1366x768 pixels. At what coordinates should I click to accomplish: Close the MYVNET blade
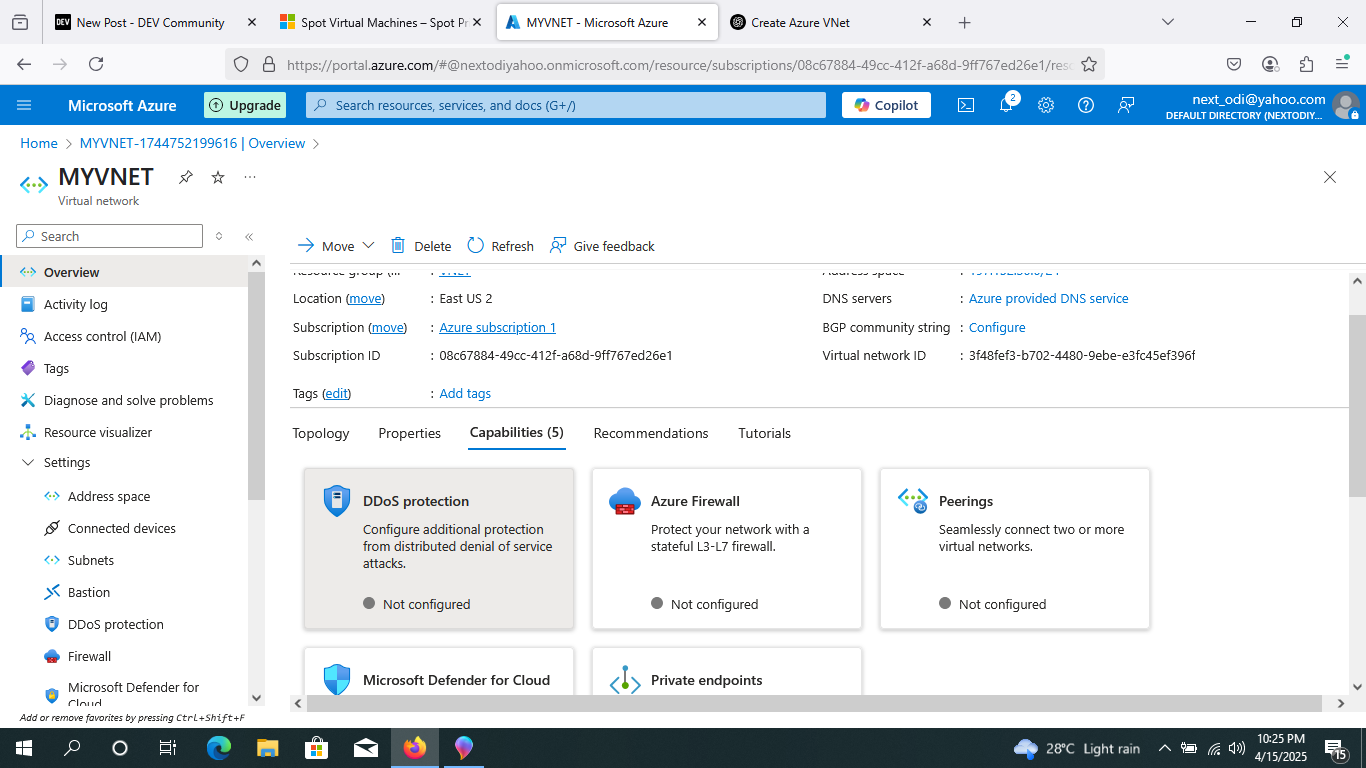pos(1330,177)
